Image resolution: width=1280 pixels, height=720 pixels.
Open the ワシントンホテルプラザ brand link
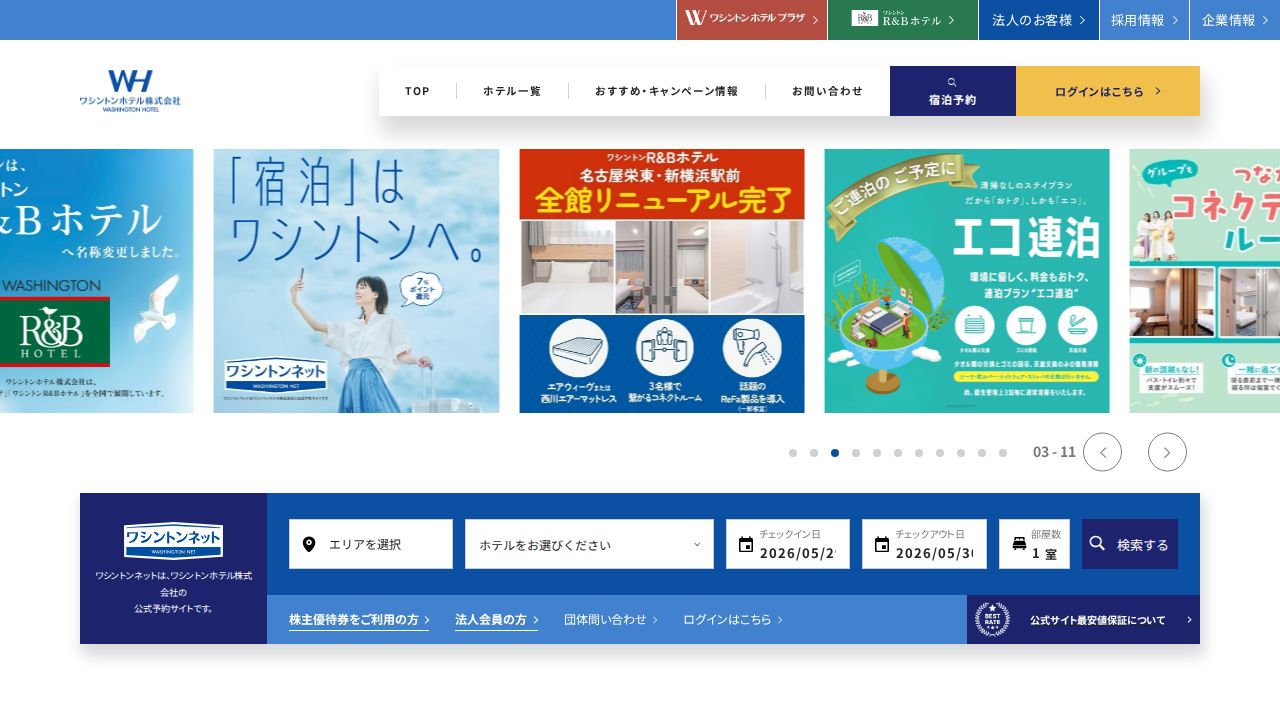click(752, 20)
